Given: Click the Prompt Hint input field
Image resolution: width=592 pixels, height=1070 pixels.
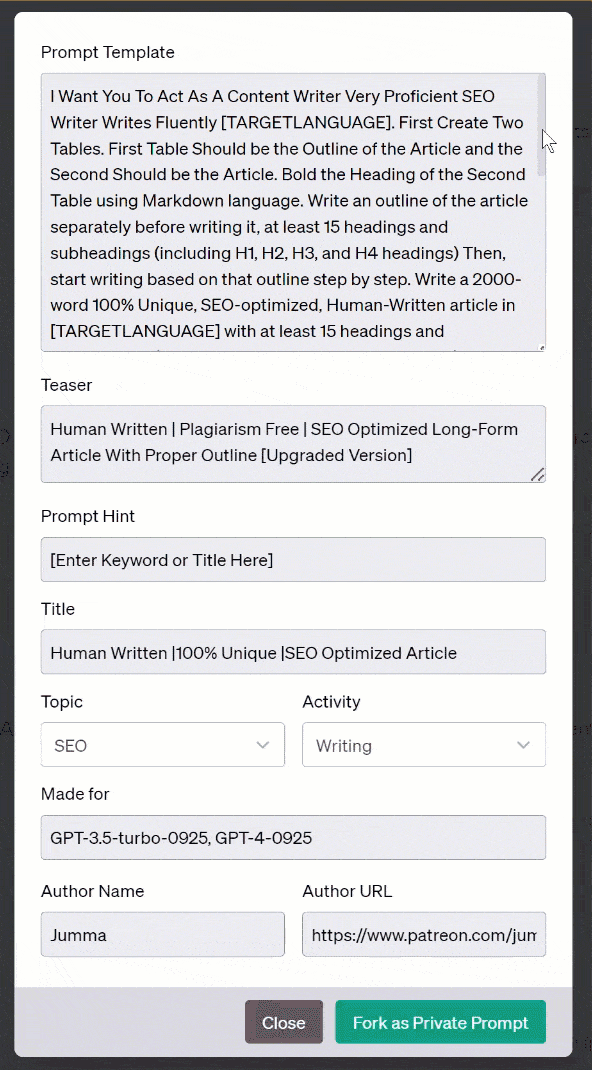Looking at the screenshot, I should (x=293, y=560).
